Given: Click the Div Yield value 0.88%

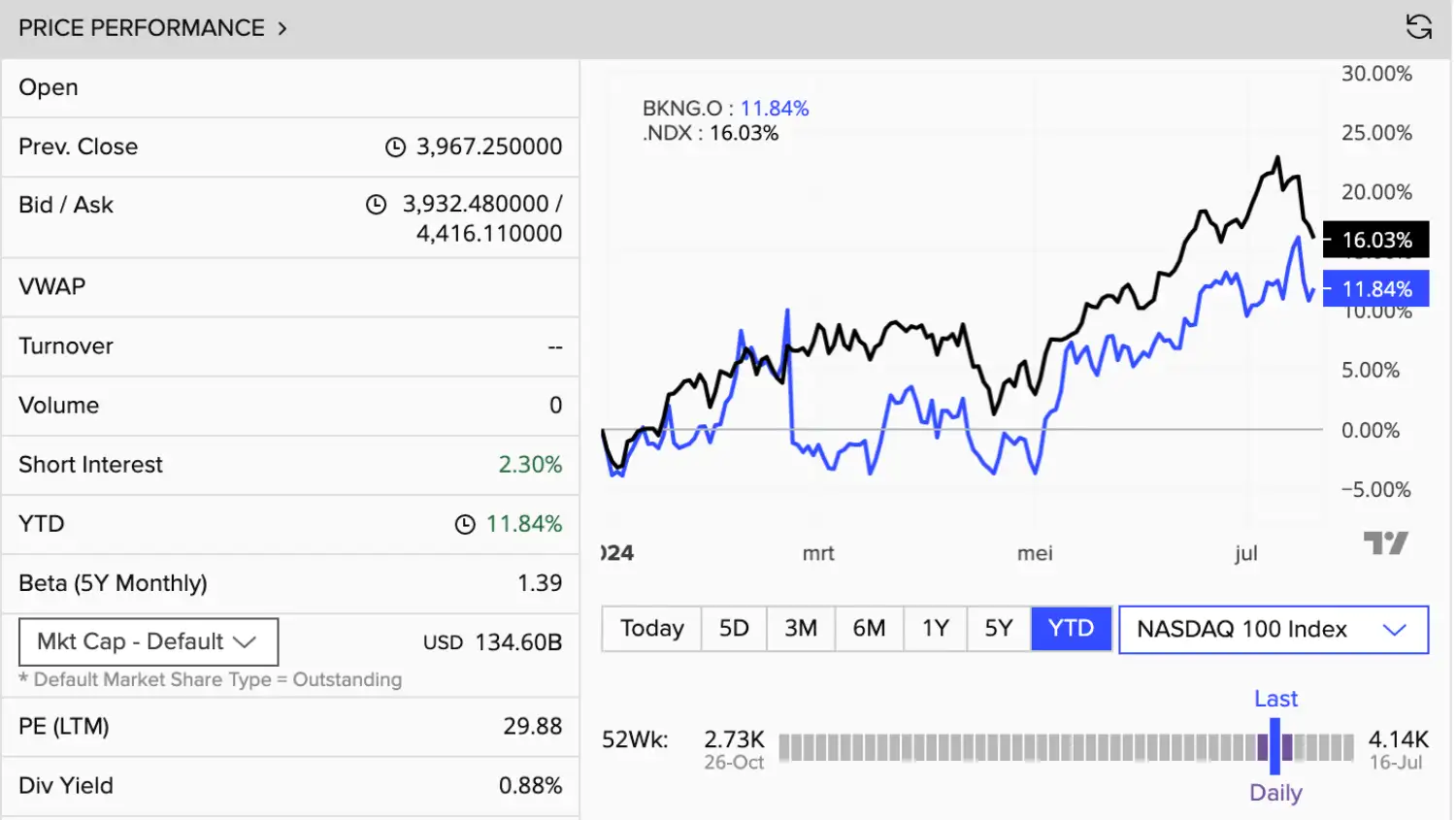Looking at the screenshot, I should [530, 786].
